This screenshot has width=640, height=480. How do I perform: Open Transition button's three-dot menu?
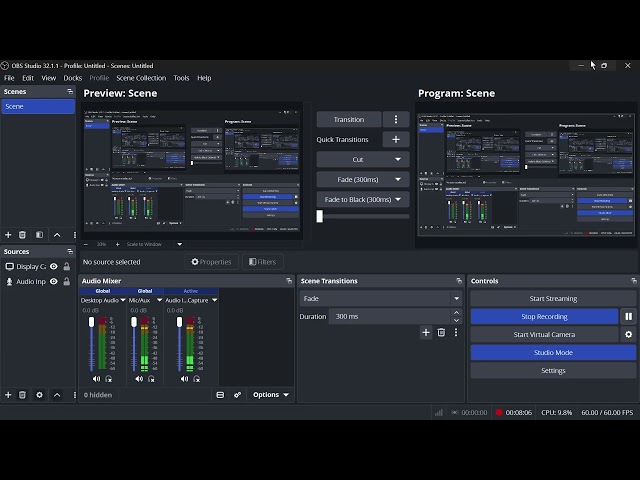coord(396,119)
